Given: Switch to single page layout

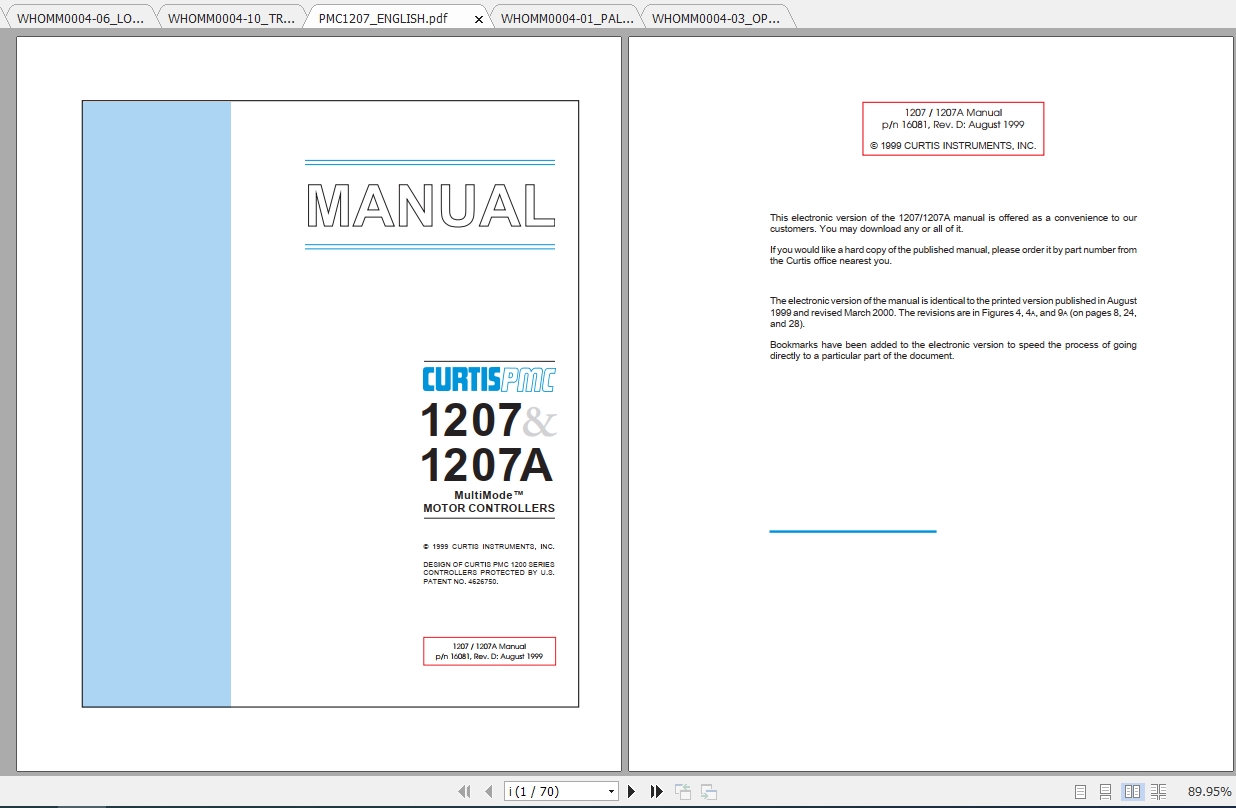Looking at the screenshot, I should point(1080,791).
